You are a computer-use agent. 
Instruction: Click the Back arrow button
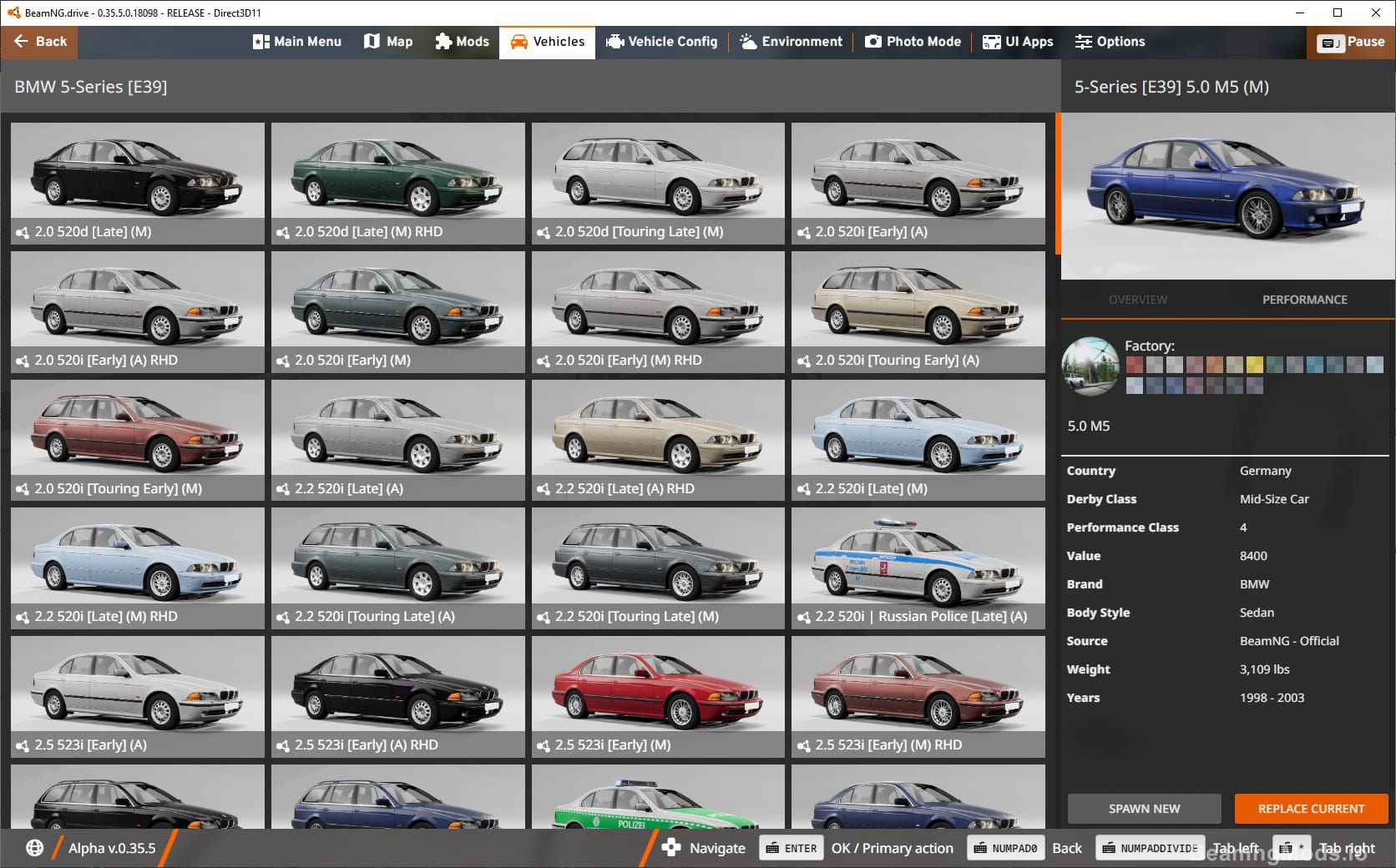39,42
